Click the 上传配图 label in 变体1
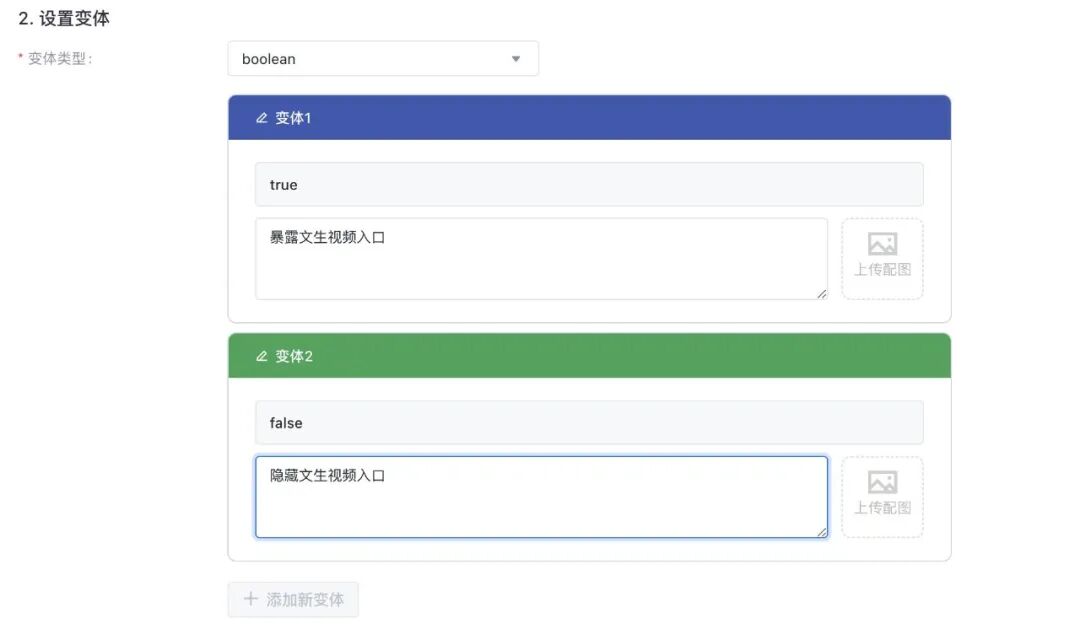This screenshot has width=1080, height=629. coord(882,269)
